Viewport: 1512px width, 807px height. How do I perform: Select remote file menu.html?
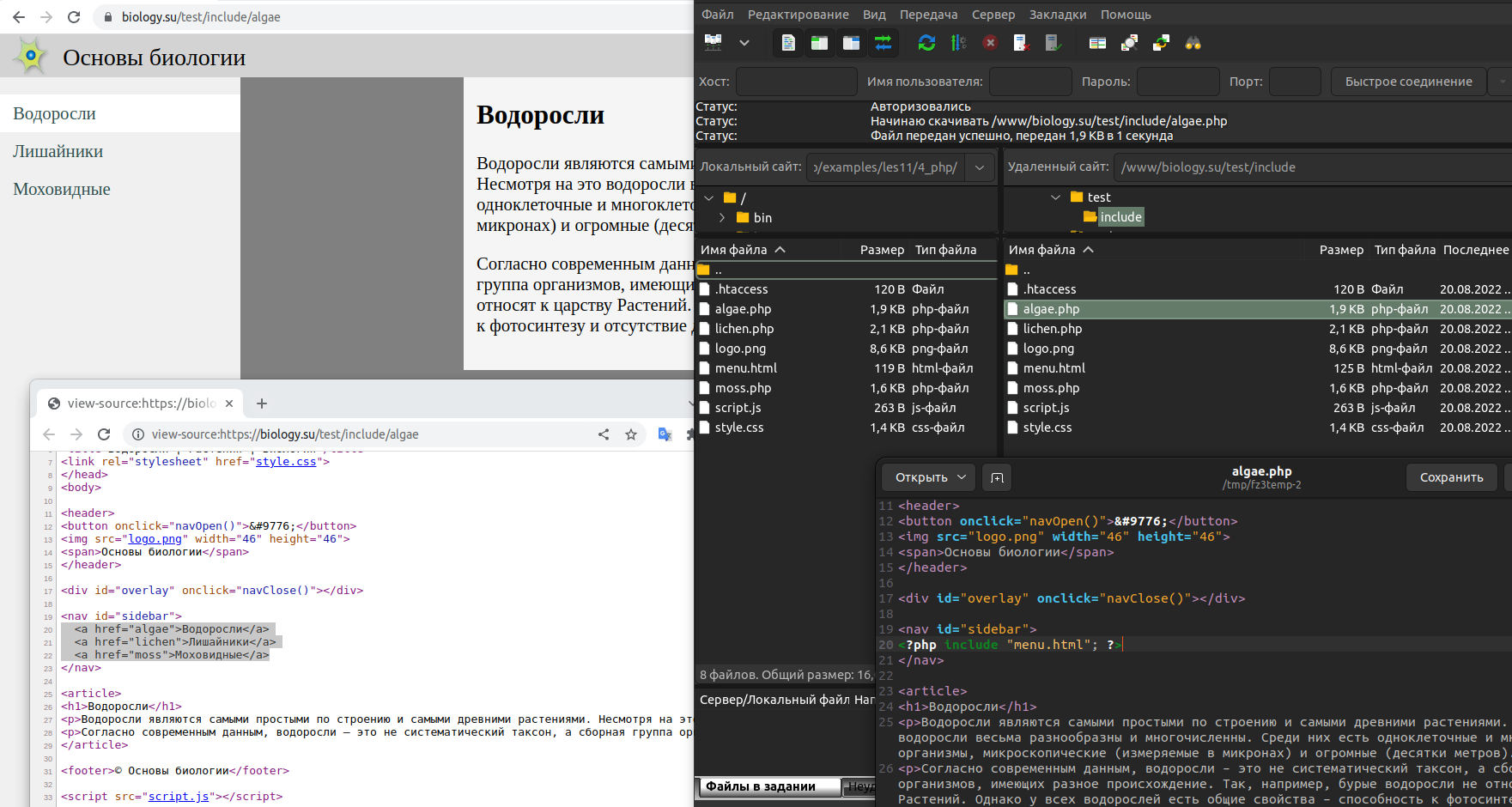pyautogui.click(x=1257, y=368)
